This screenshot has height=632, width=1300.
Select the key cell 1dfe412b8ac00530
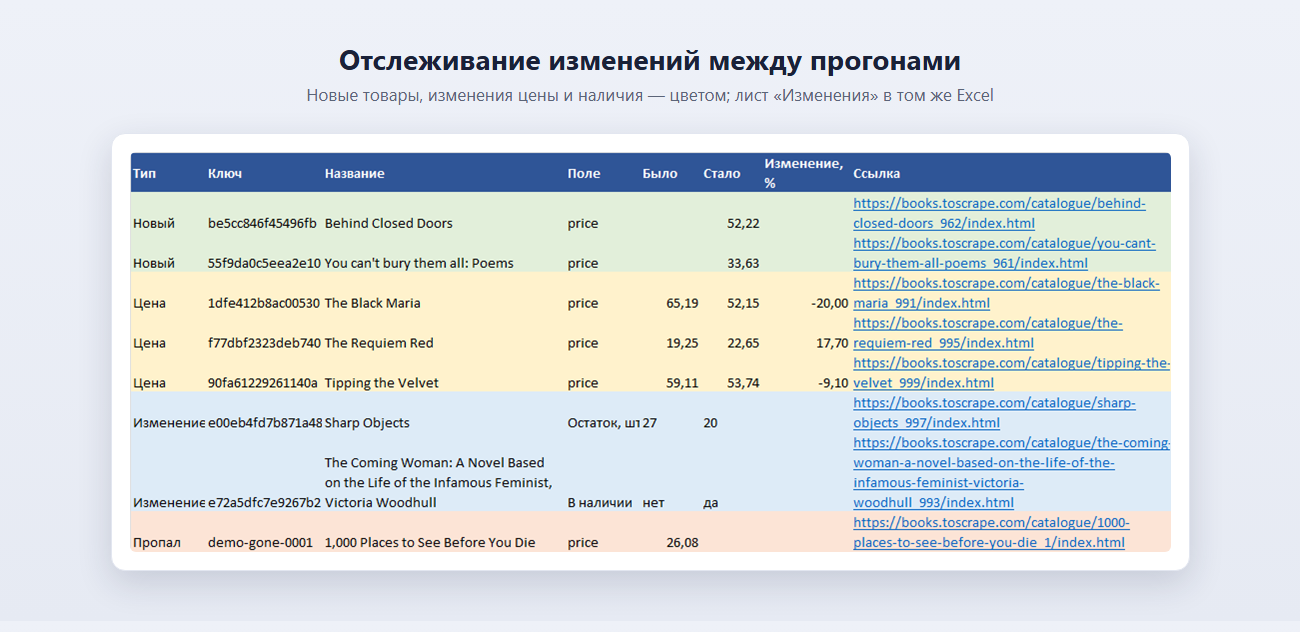[x=264, y=303]
